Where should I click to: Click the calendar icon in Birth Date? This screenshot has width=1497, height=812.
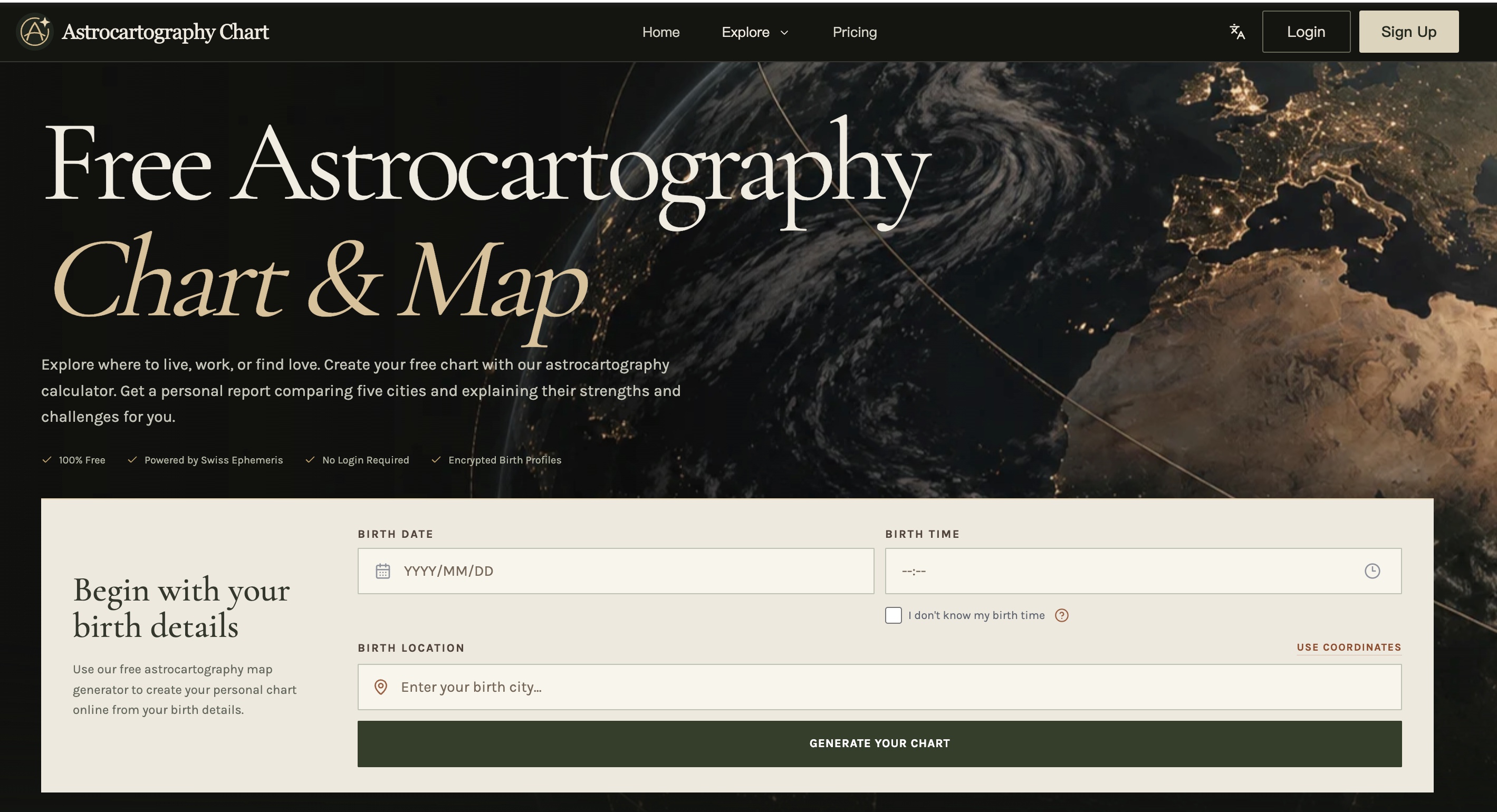pos(382,571)
